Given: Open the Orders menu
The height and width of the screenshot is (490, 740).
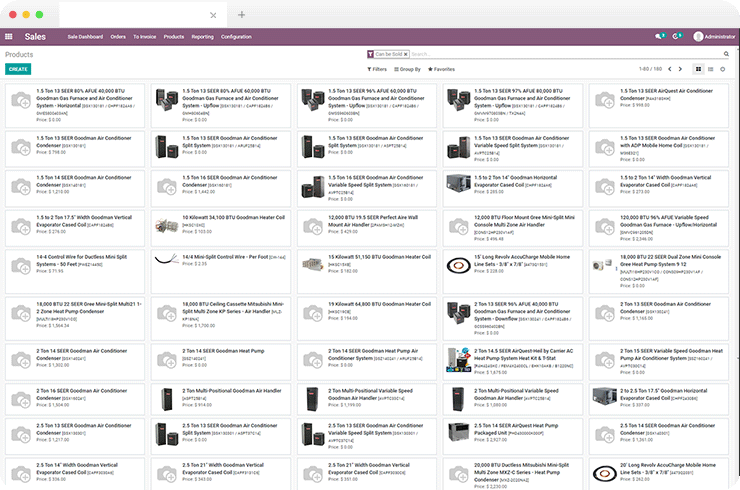Looking at the screenshot, I should pos(118,36).
